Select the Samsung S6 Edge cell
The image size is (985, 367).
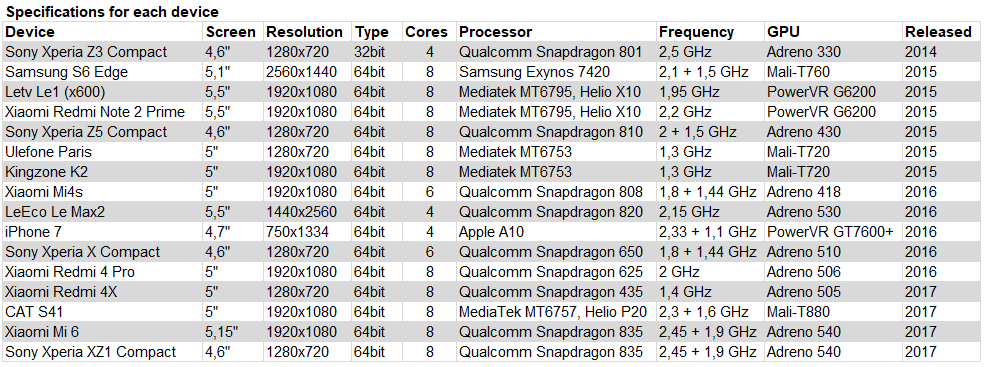pos(102,72)
